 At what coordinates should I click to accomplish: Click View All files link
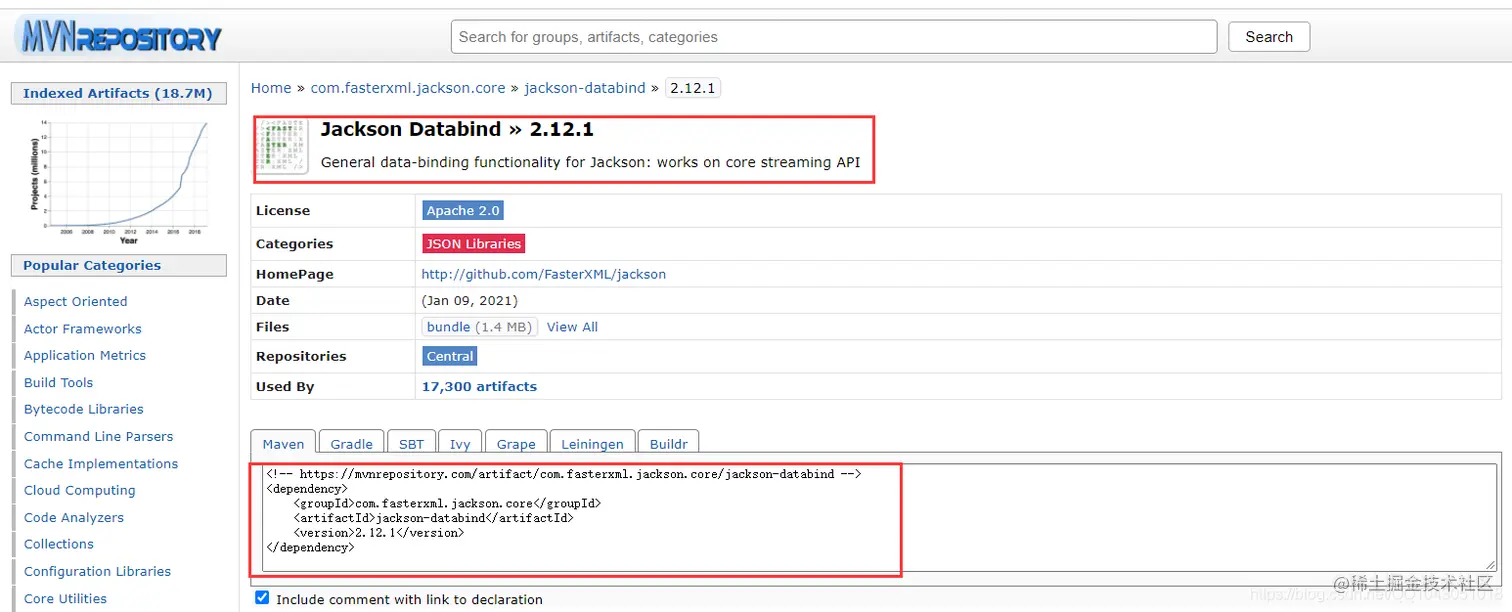(572, 327)
